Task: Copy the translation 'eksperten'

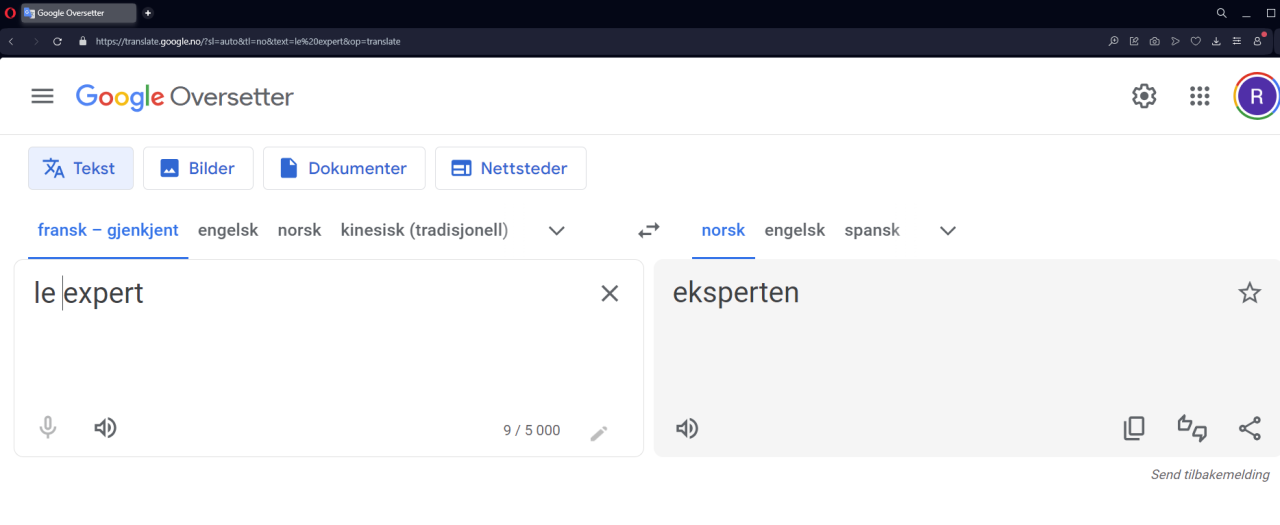Action: 1134,429
